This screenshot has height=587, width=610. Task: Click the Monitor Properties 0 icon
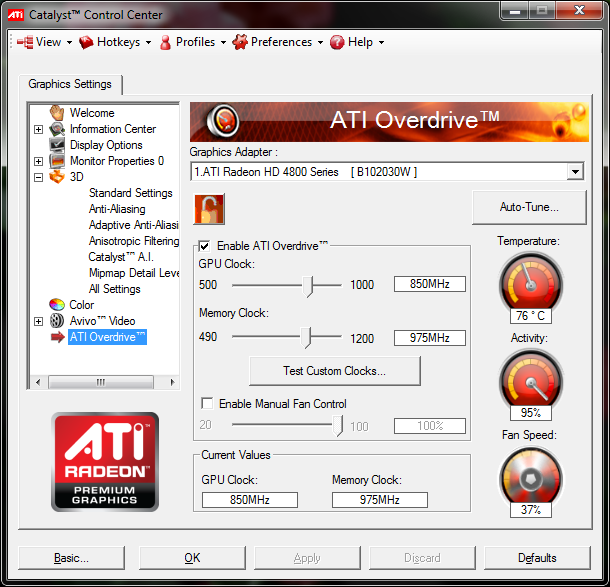pos(57,161)
